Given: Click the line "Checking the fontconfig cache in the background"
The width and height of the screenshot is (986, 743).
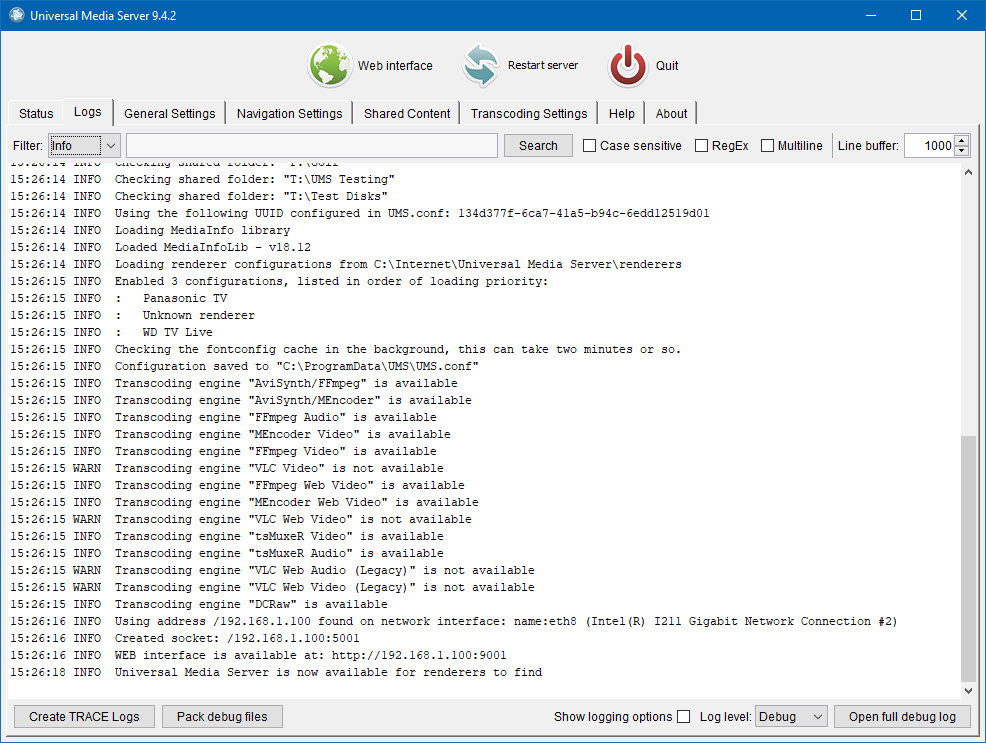Looking at the screenshot, I should point(345,349).
